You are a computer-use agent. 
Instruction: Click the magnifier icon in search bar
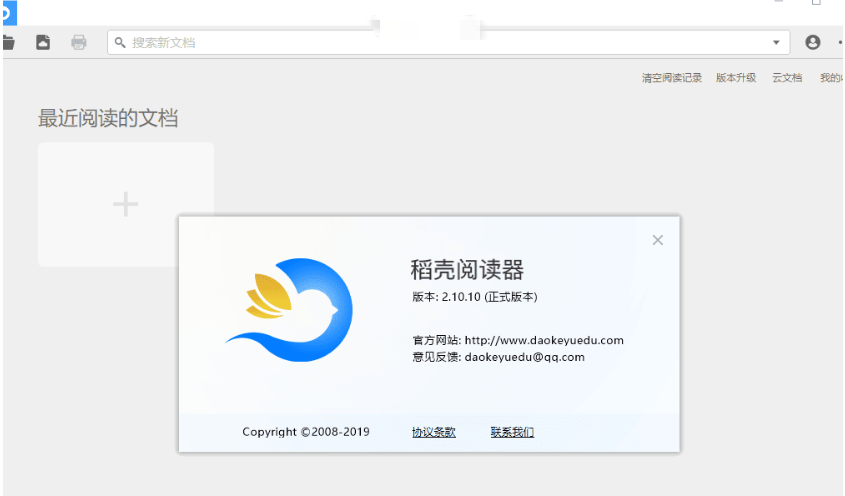pos(120,43)
